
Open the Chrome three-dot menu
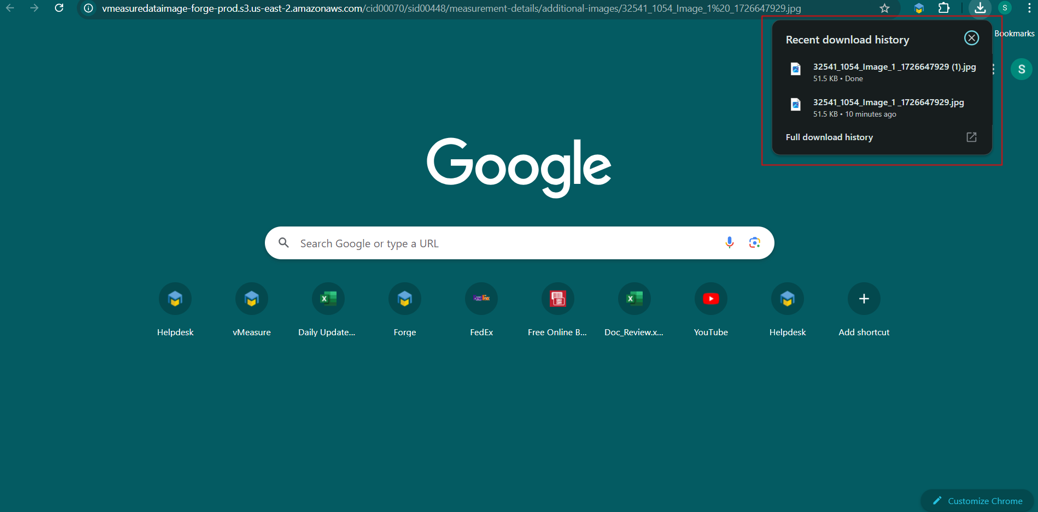pos(1030,8)
